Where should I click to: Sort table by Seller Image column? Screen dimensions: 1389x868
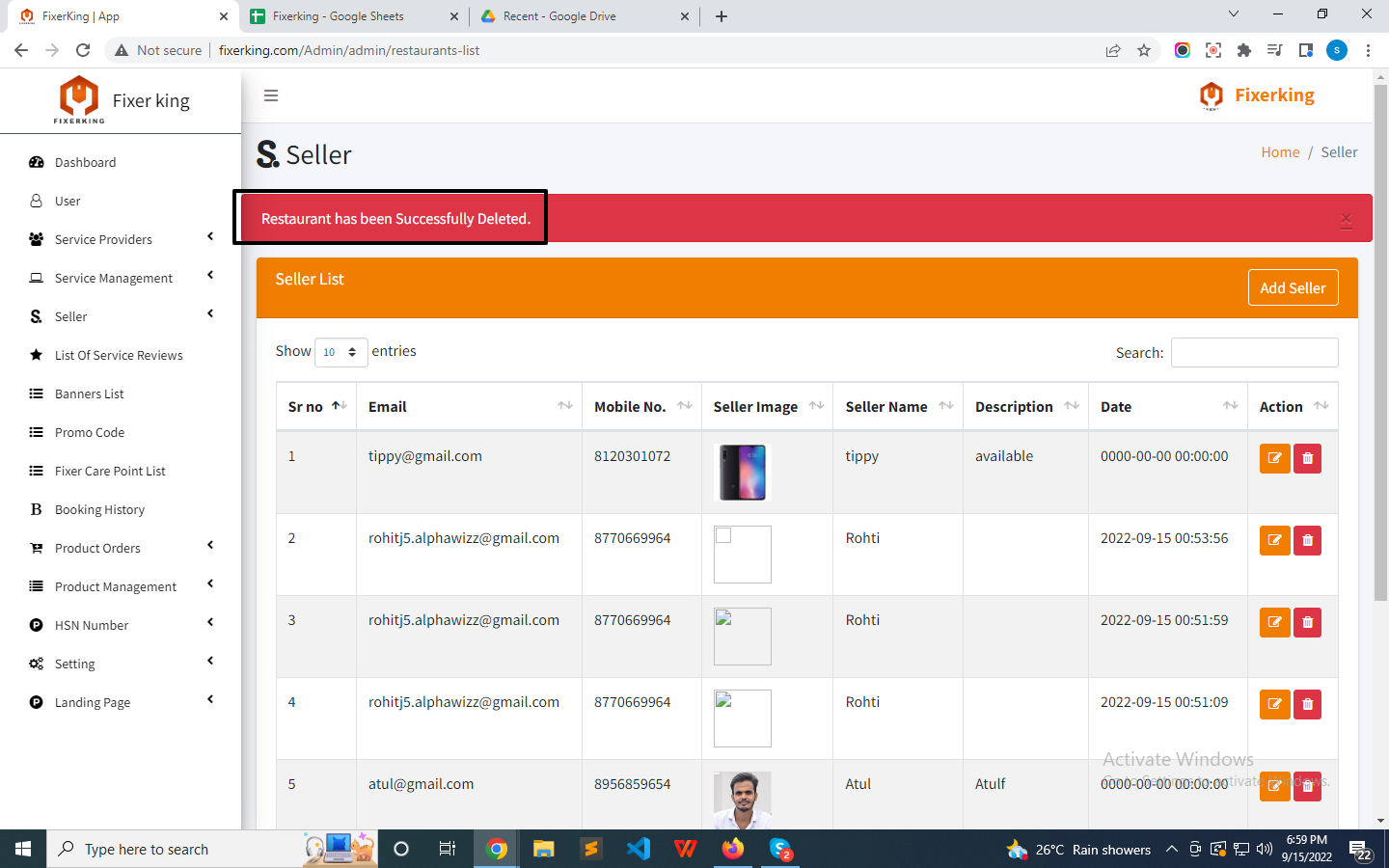(767, 406)
